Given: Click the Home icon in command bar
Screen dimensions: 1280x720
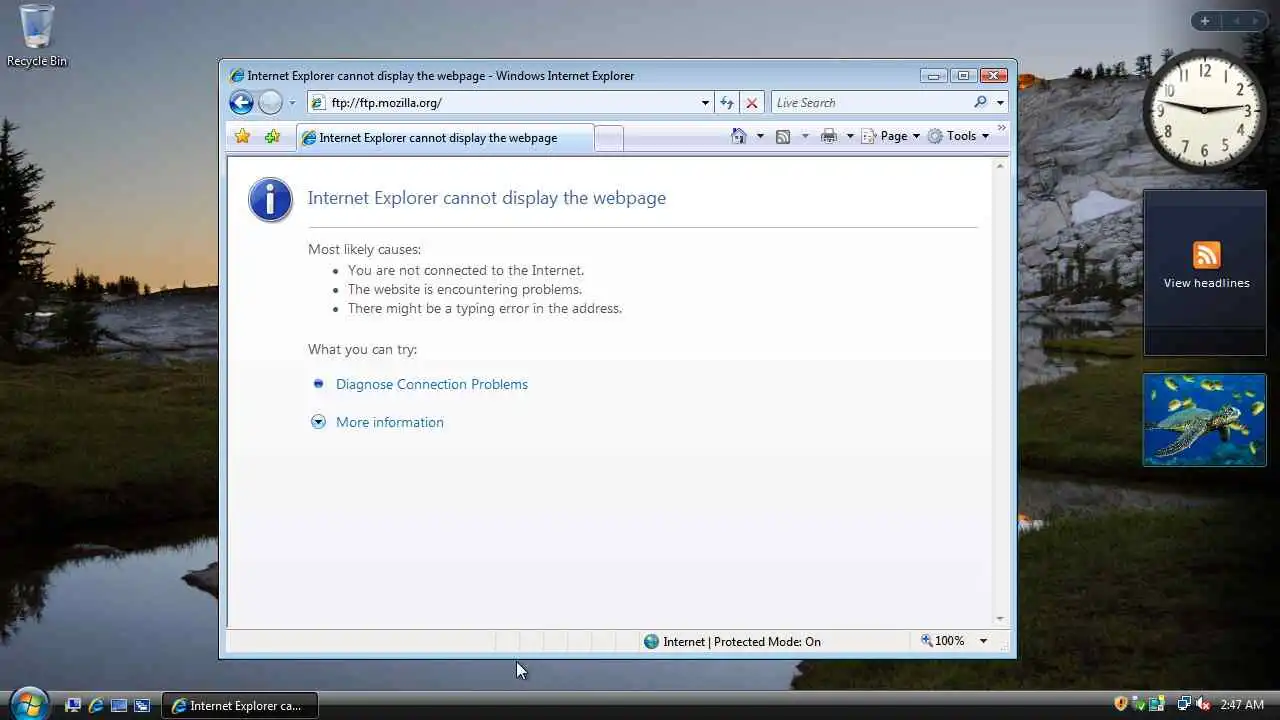Looking at the screenshot, I should pos(739,136).
